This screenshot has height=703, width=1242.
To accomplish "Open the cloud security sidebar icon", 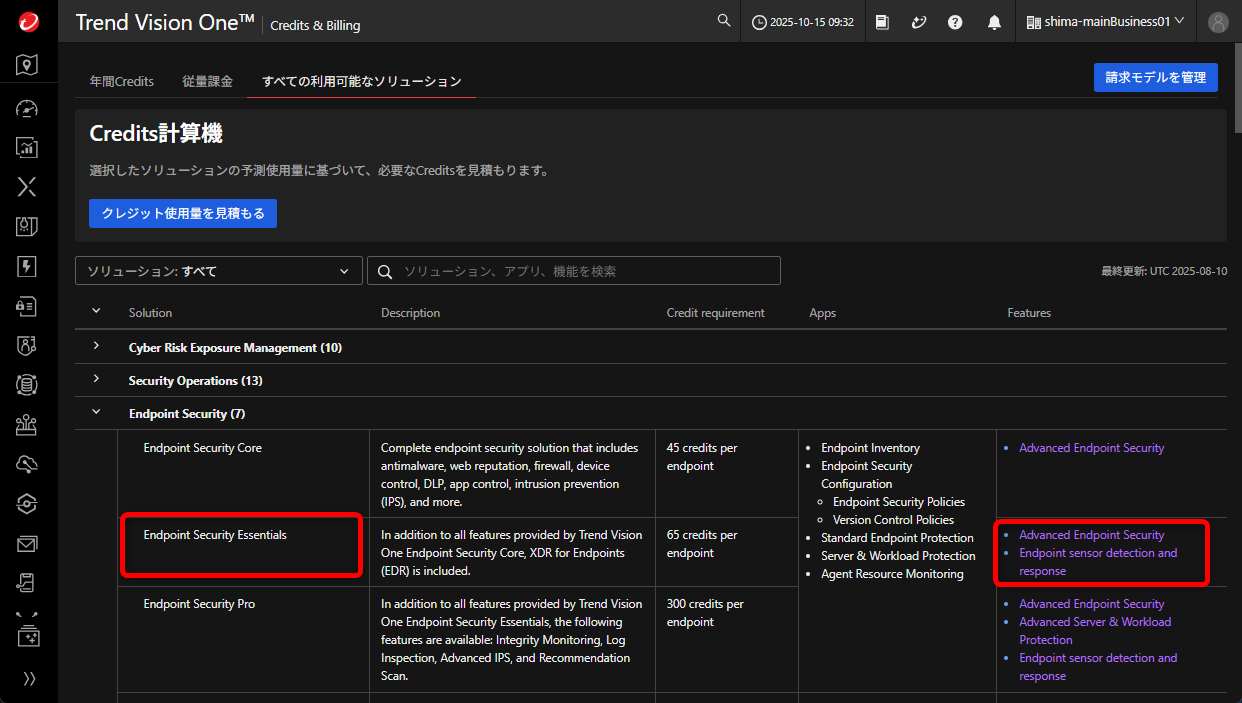I will point(28,464).
